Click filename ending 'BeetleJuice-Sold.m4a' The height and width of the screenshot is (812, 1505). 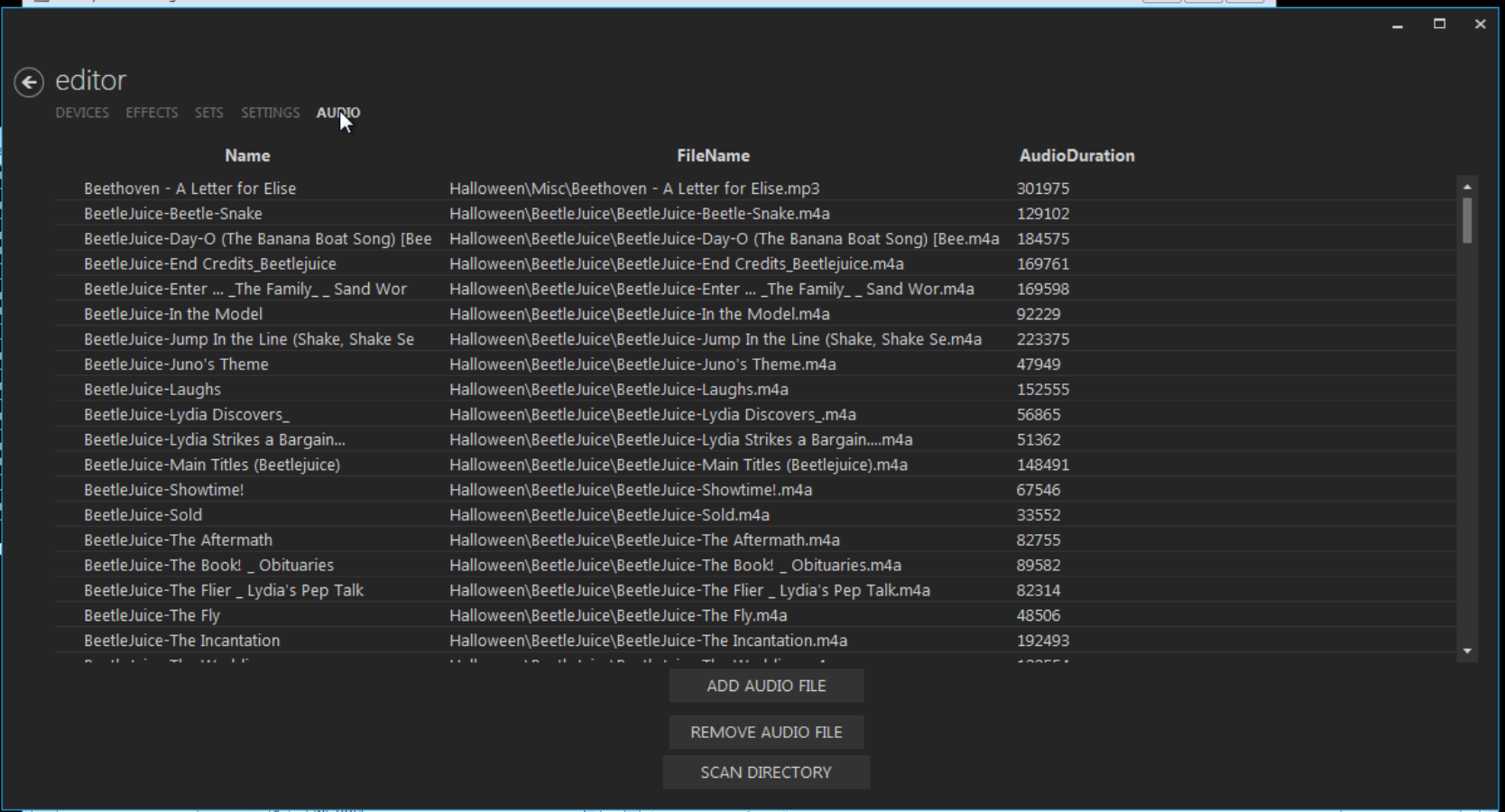609,515
